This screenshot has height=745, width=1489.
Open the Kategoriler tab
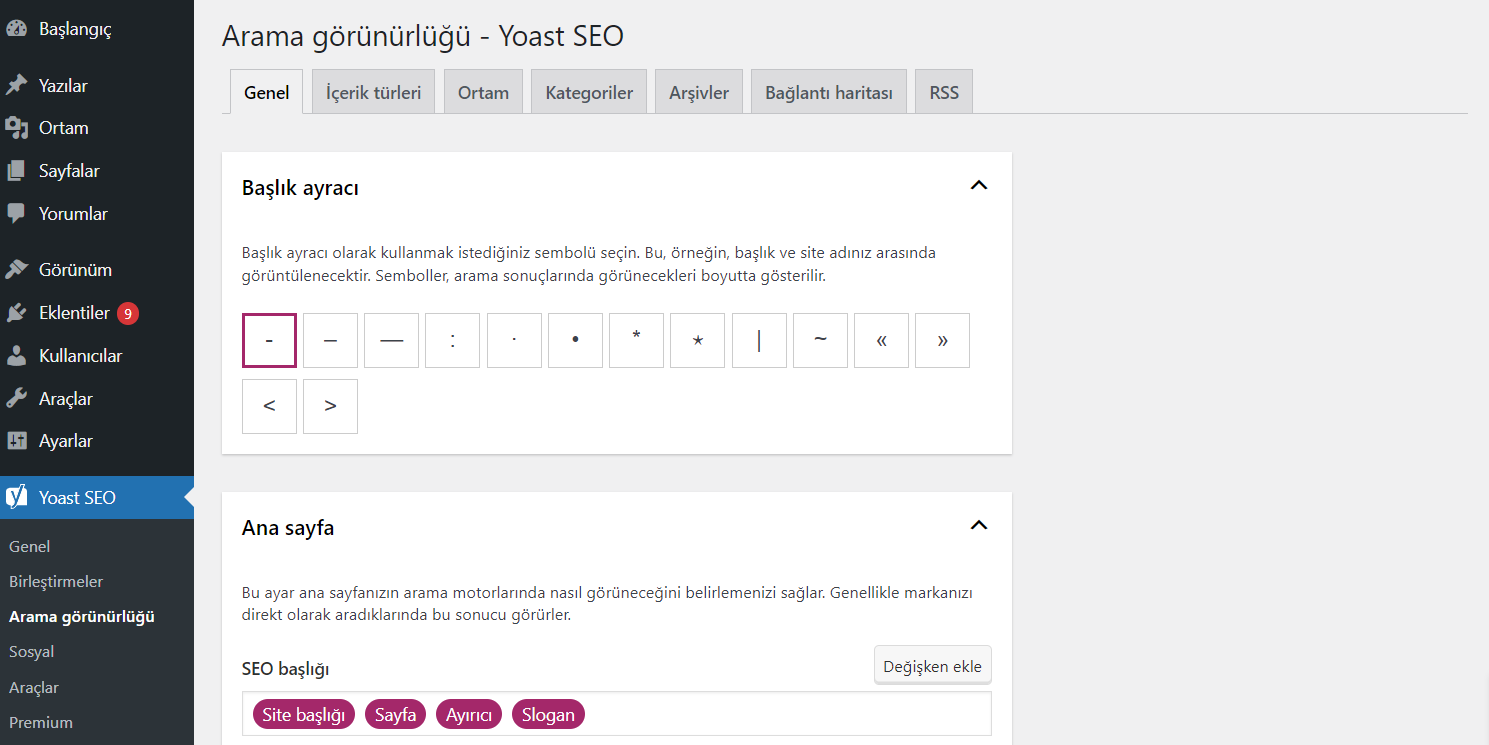589,92
